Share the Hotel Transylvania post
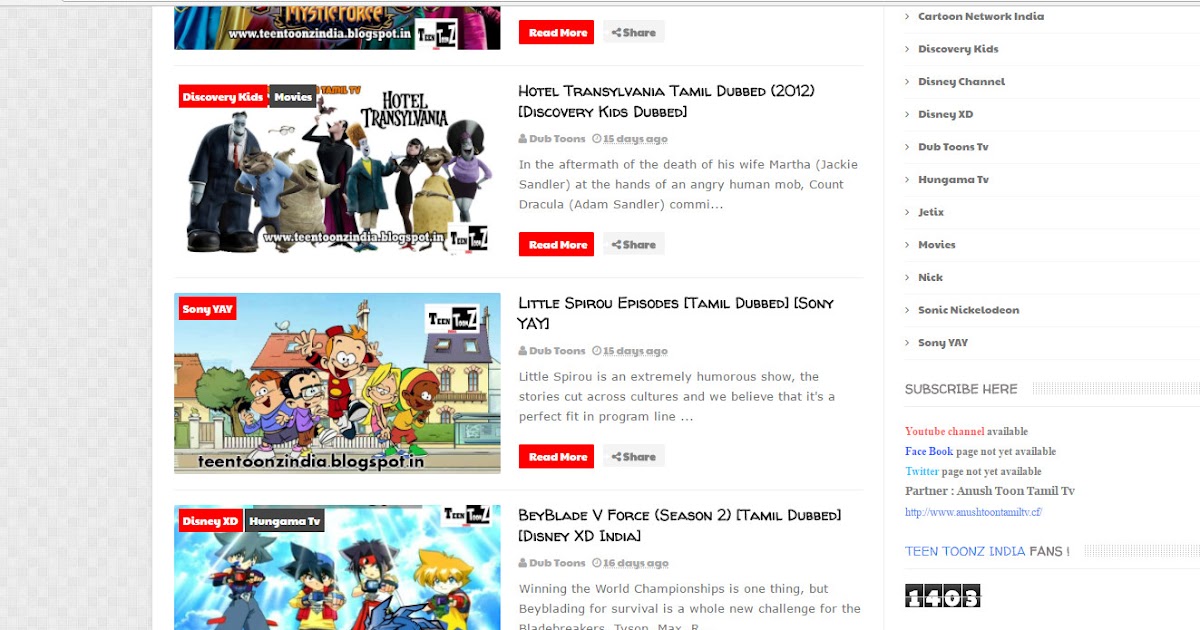Viewport: 1200px width, 630px height. tap(634, 244)
